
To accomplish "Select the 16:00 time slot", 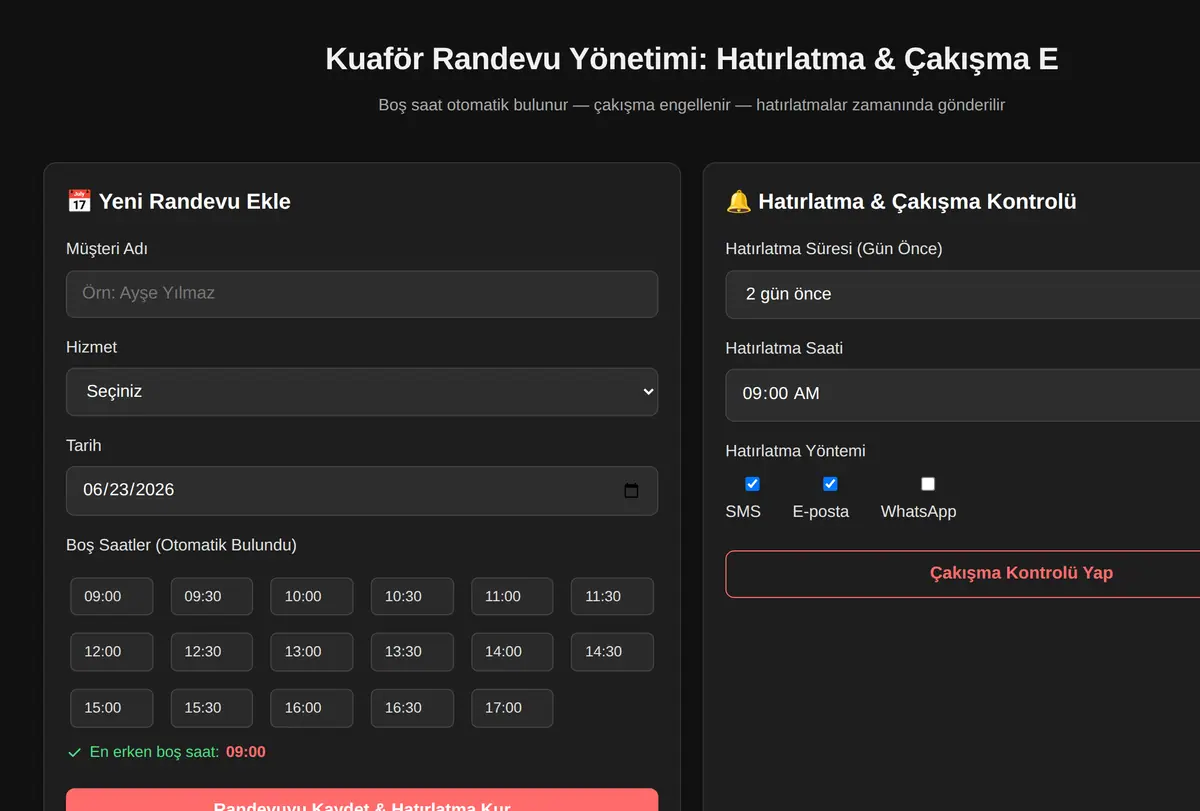I will 312,708.
